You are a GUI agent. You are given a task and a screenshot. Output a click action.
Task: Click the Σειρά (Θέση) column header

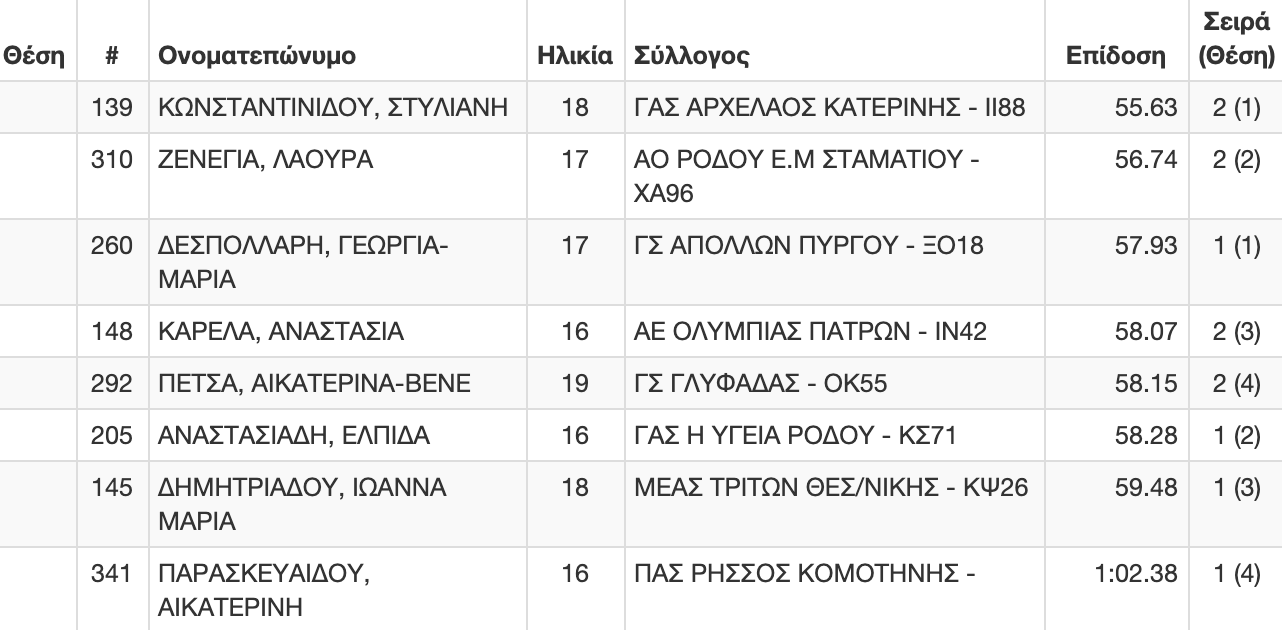tap(1235, 40)
